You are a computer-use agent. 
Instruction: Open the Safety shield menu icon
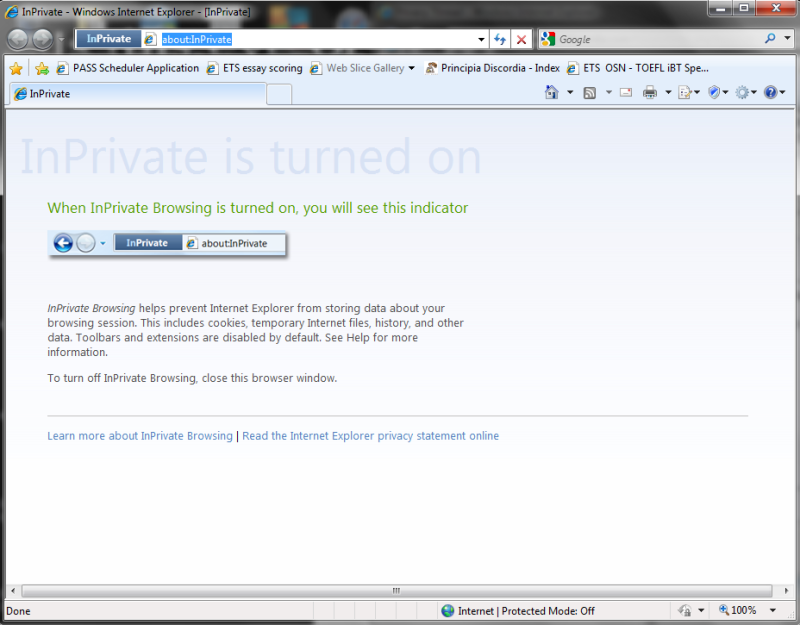(x=717, y=92)
